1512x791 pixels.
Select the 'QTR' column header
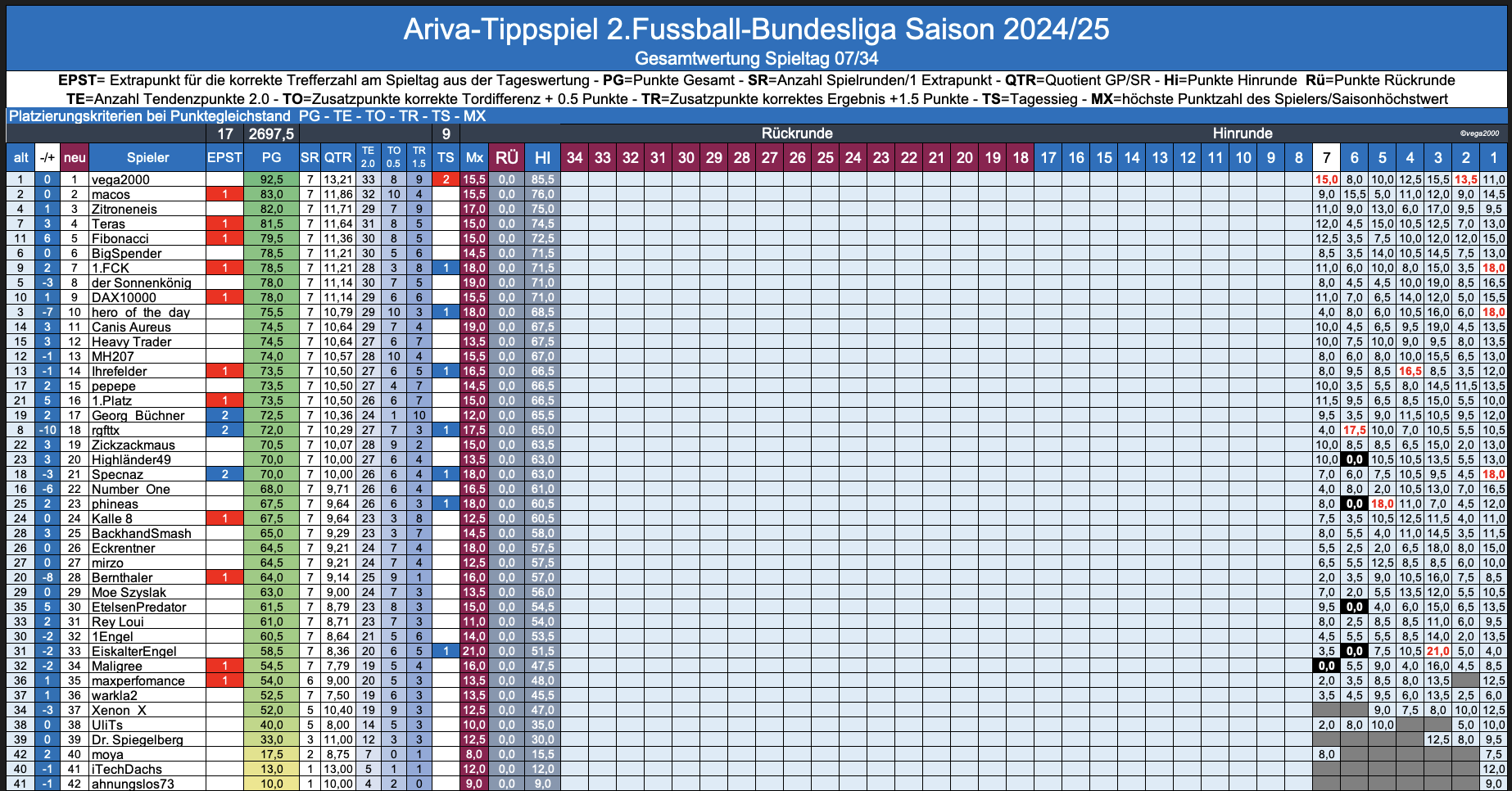337,158
